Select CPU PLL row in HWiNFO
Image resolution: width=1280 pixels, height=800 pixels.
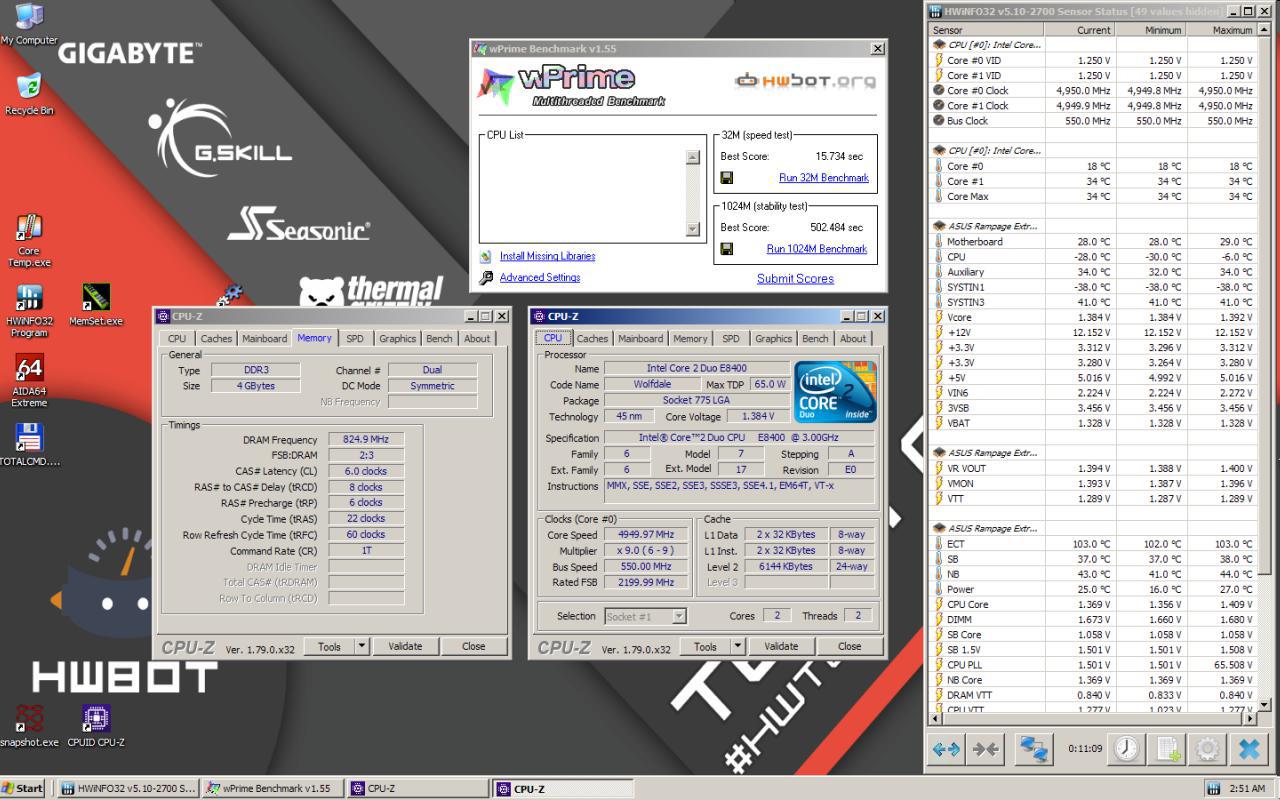(x=1093, y=665)
